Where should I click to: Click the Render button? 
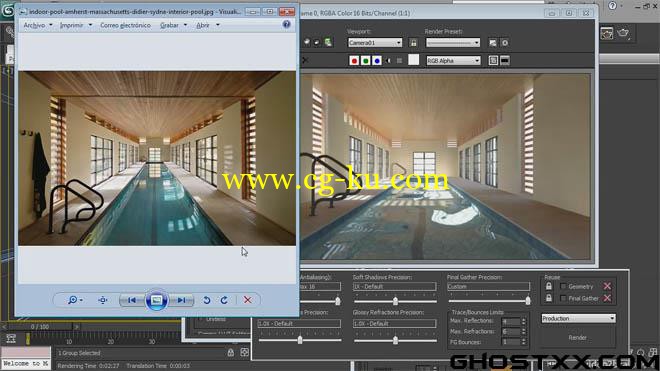click(578, 338)
